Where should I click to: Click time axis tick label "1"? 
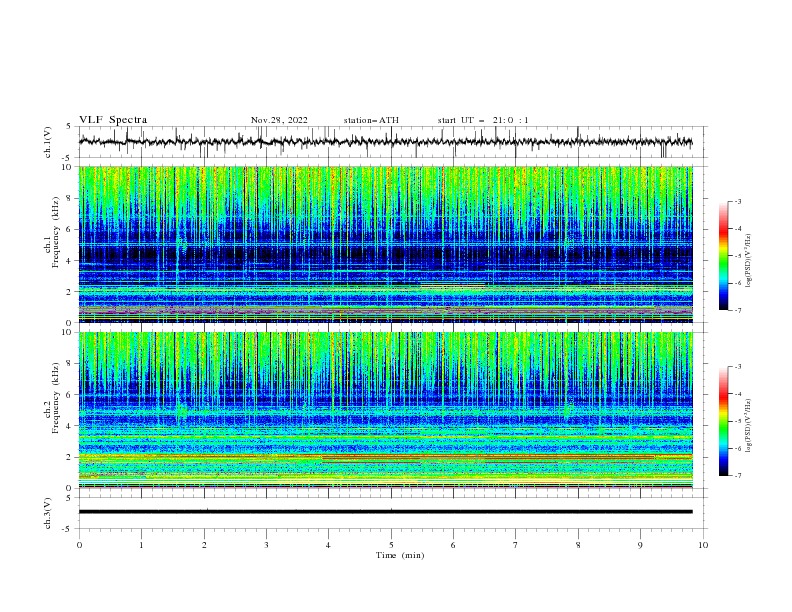[x=141, y=545]
